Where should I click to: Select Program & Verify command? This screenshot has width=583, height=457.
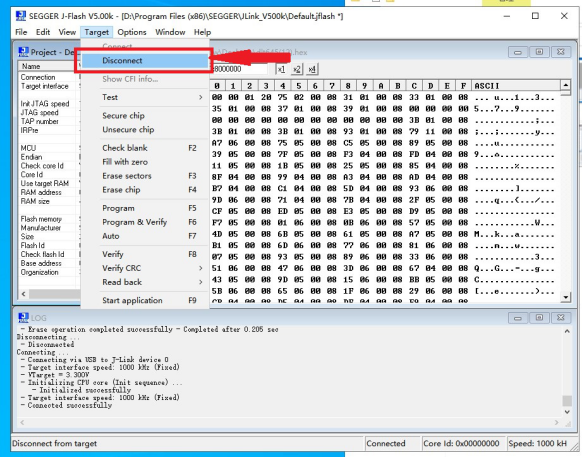tap(145, 222)
